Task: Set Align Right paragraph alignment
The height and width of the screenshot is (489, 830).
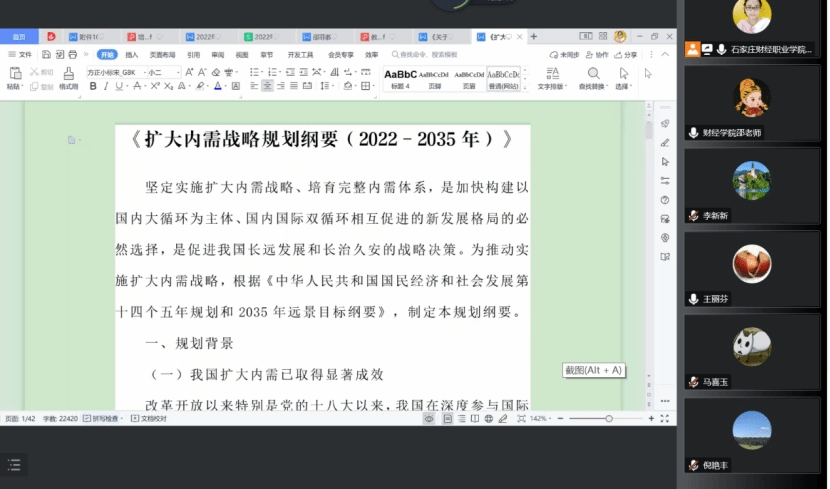Action: [x=281, y=86]
